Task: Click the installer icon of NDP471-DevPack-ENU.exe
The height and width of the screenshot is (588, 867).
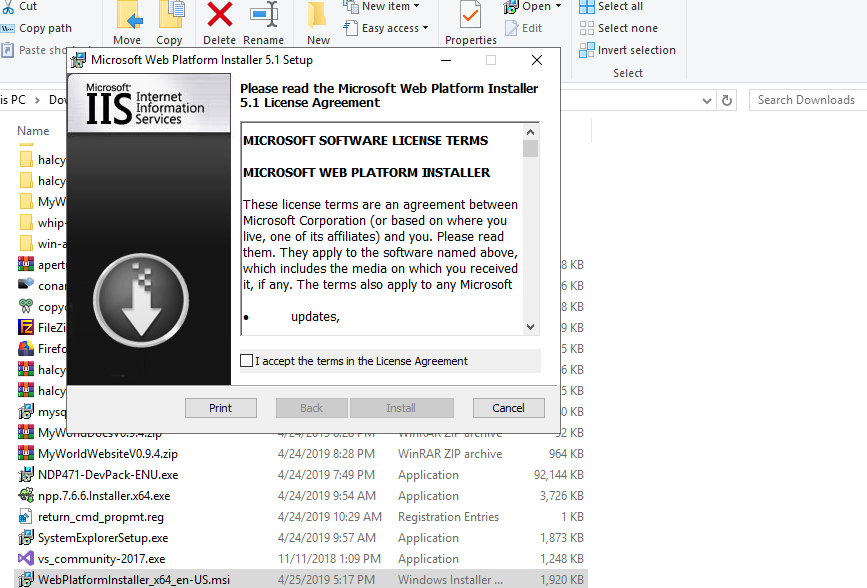Action: coord(25,475)
